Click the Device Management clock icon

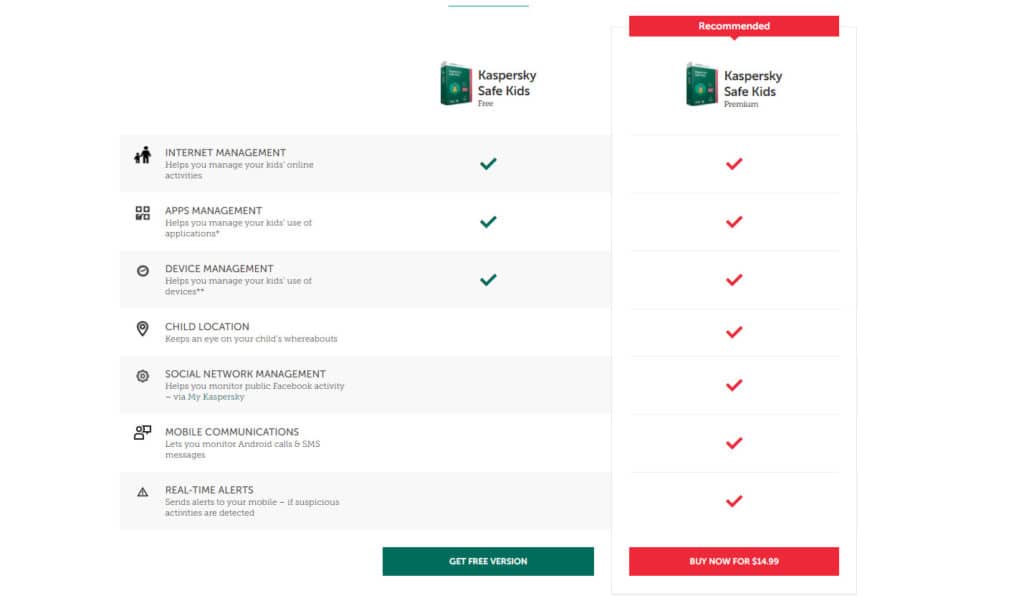click(142, 270)
